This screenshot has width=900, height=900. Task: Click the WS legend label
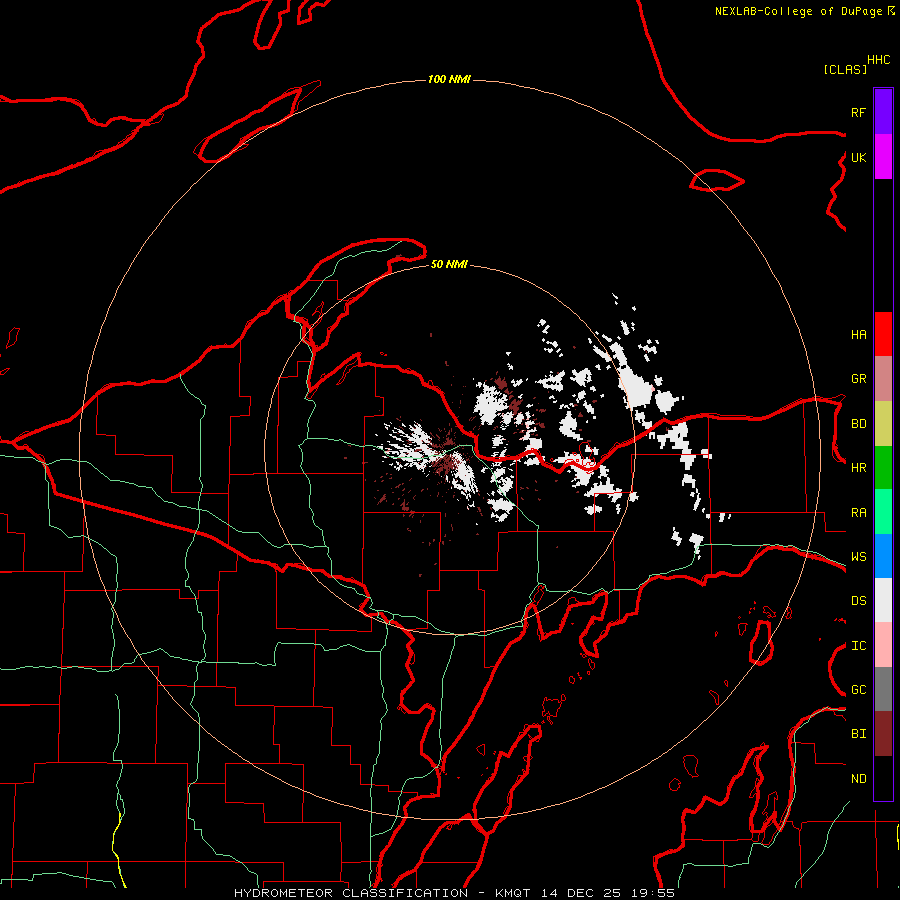click(x=858, y=557)
